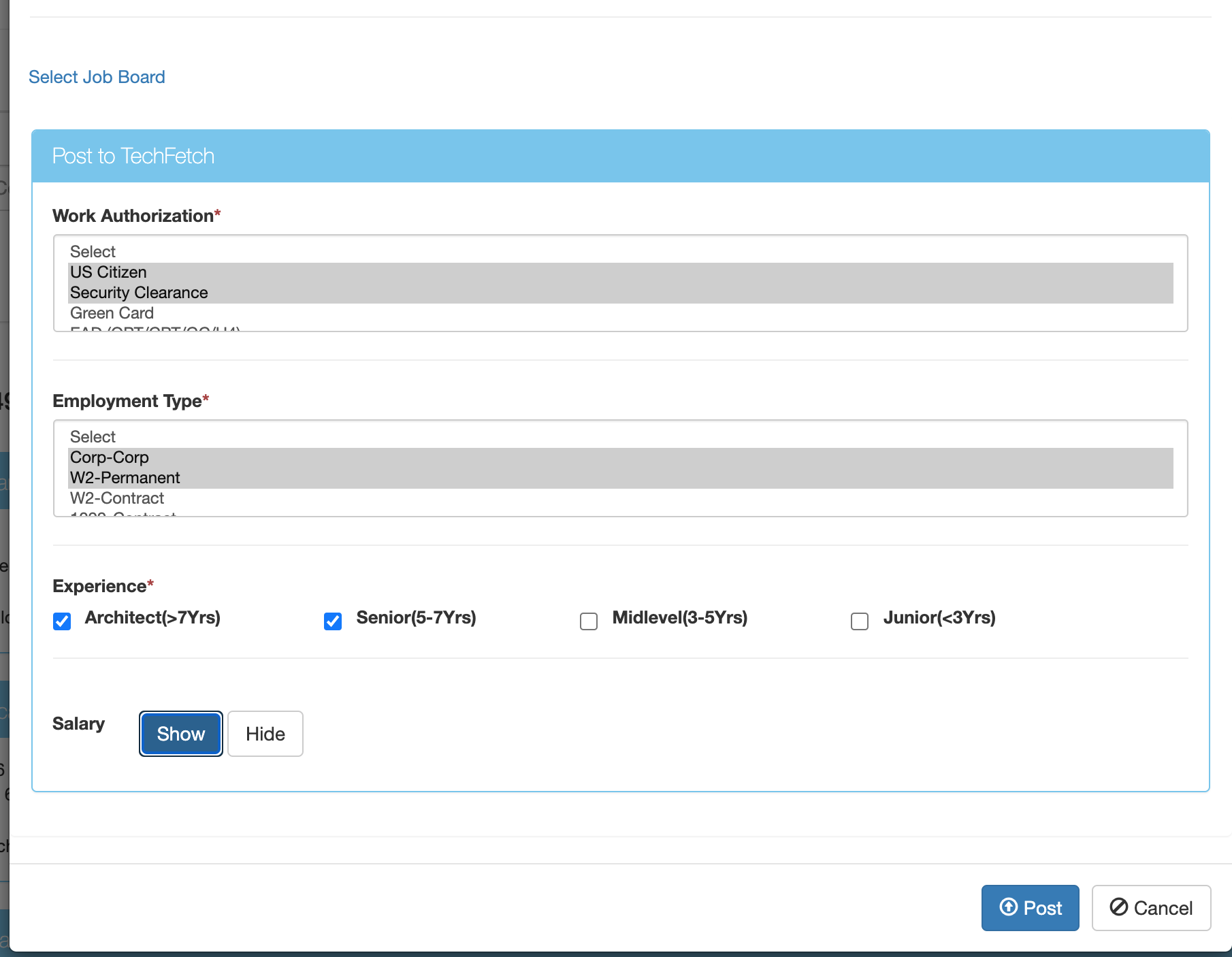The image size is (1232, 957).
Task: Set Salary visibility to Hide
Action: (265, 734)
